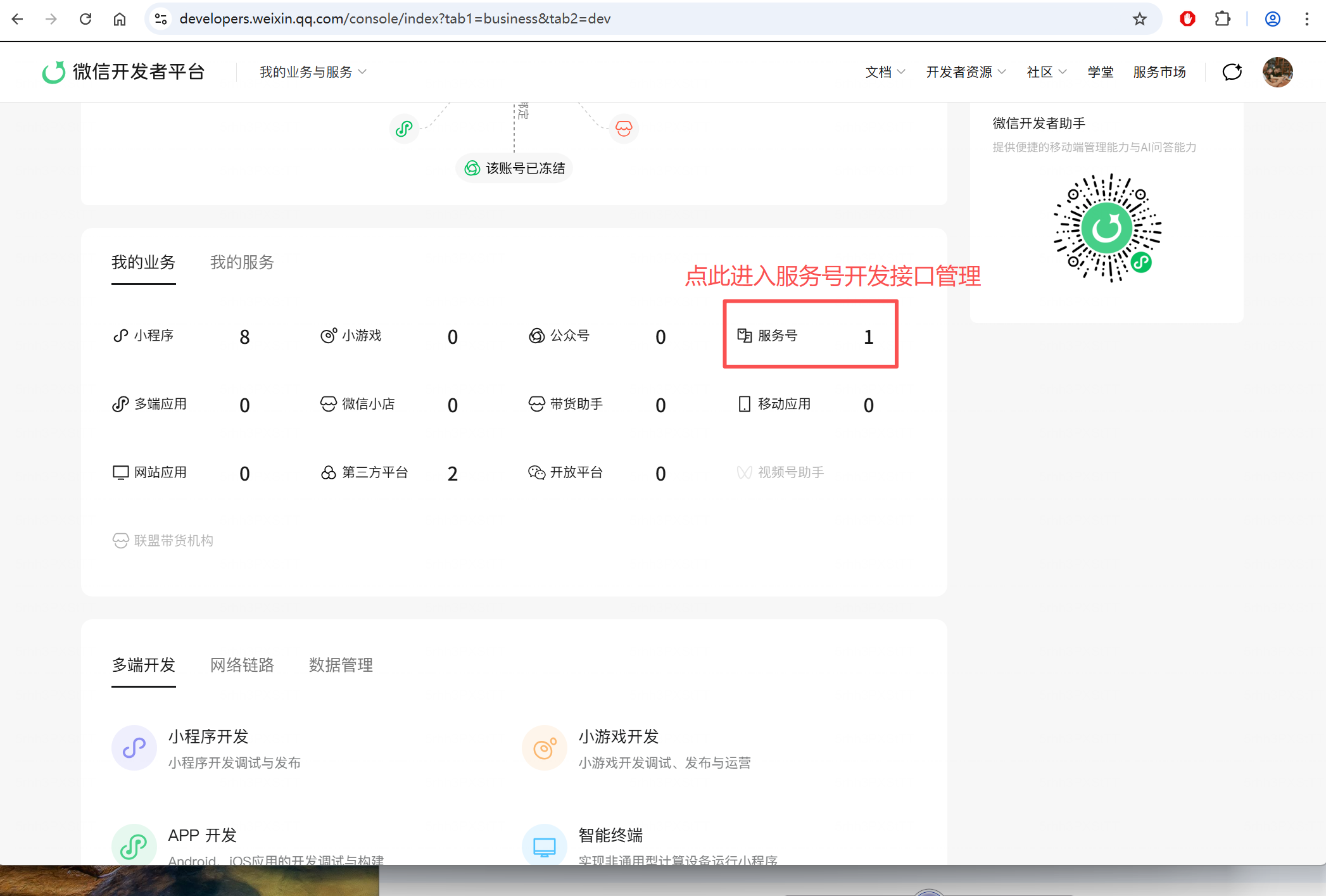Click the 该账号已冻结 account badge
The image size is (1326, 896).
tap(514, 168)
